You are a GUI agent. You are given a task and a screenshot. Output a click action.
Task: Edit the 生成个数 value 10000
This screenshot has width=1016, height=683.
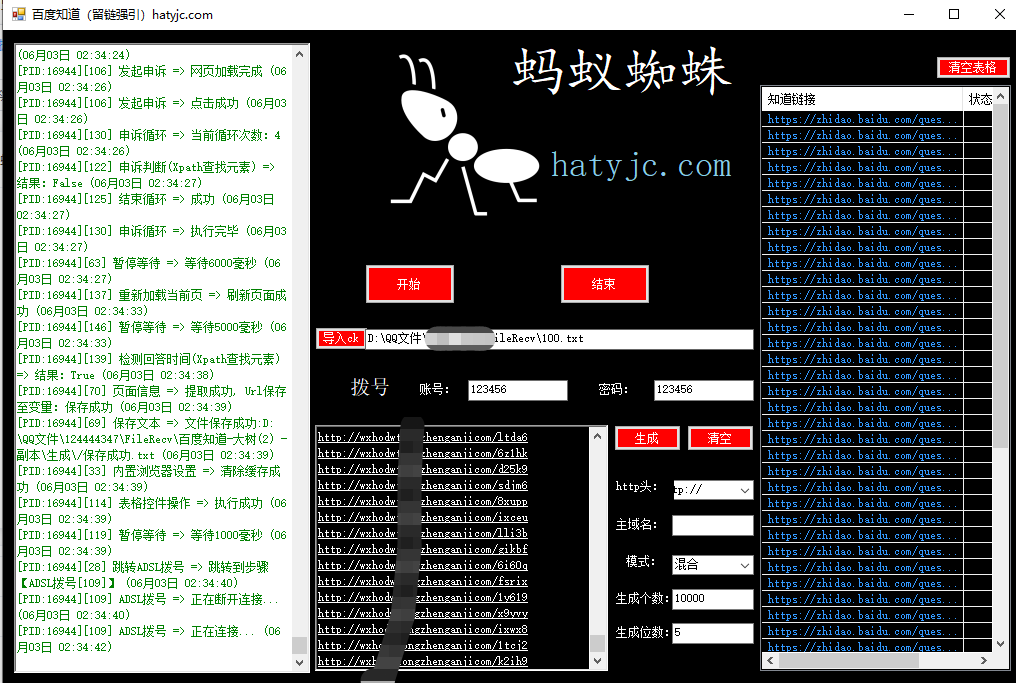click(711, 599)
